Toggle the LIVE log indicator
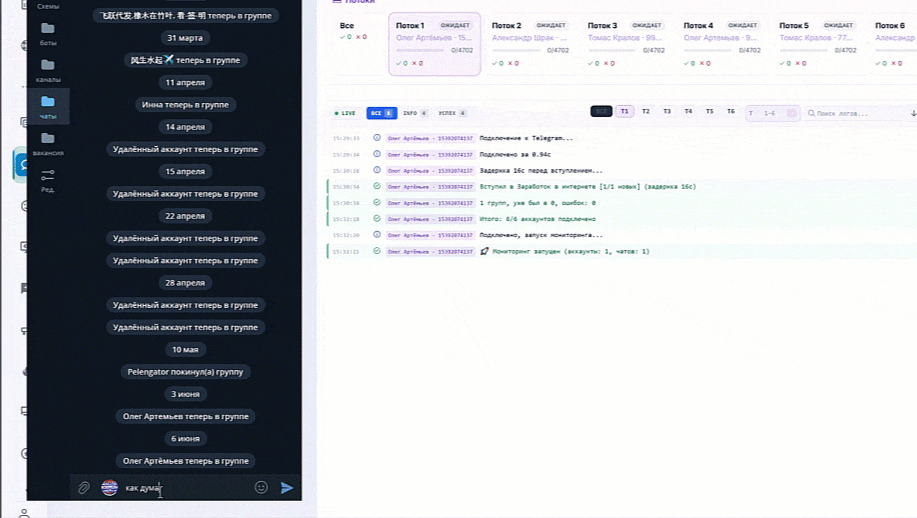Viewport: 917px width, 518px height. coord(345,113)
